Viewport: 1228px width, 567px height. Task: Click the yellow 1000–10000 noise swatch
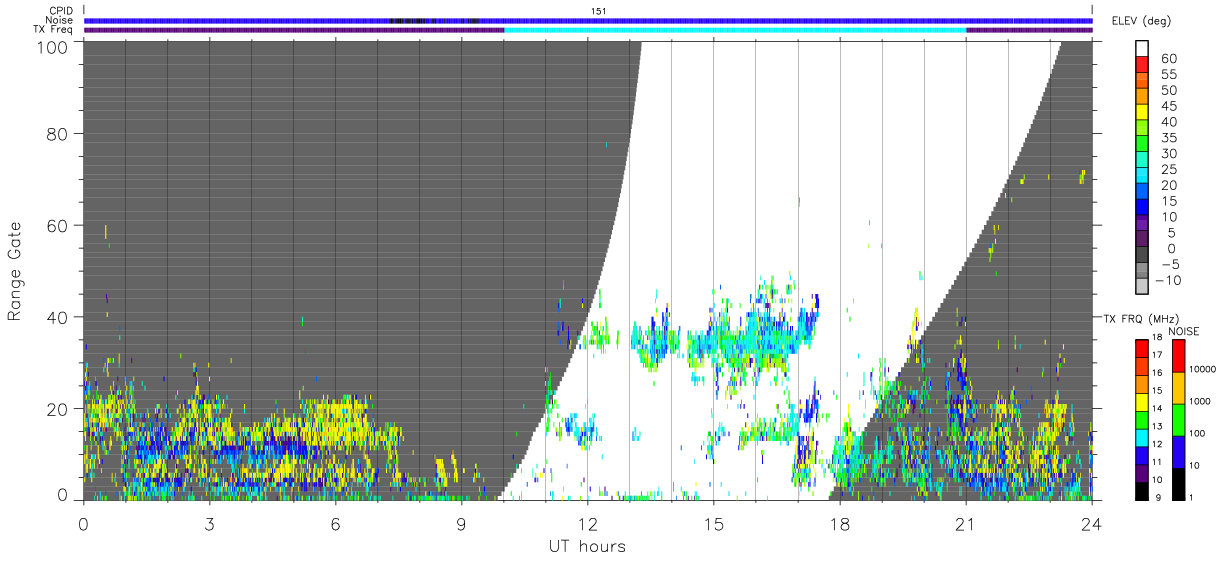(x=1178, y=387)
